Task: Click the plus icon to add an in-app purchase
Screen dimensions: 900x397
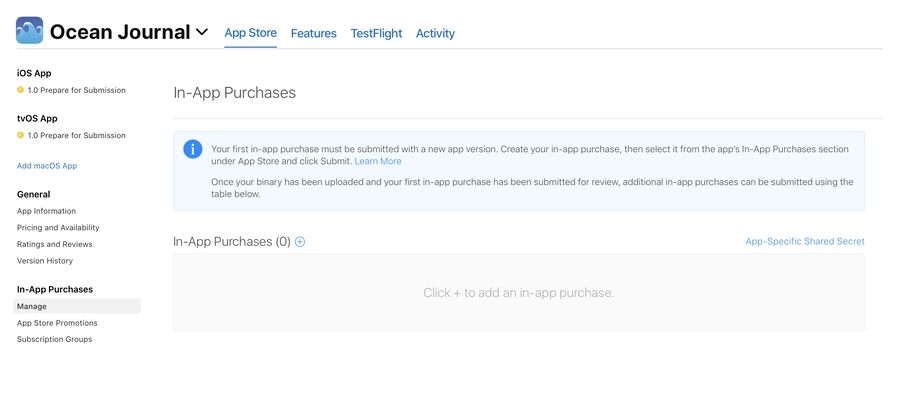Action: point(300,242)
